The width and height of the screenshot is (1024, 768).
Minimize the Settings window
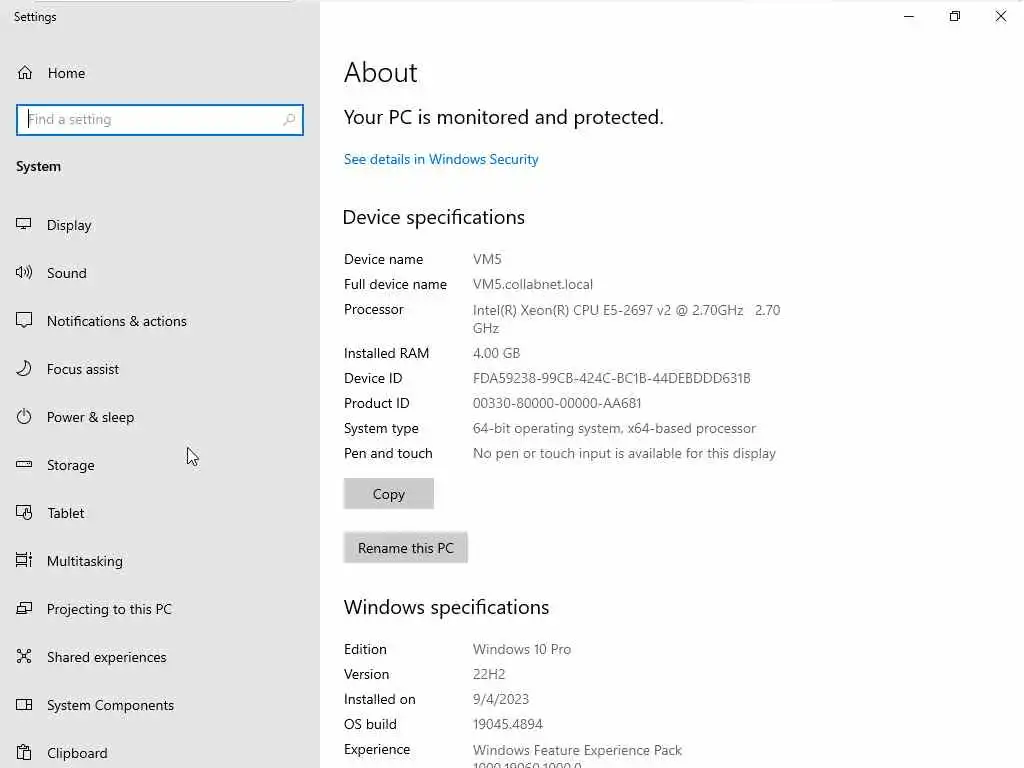point(908,16)
